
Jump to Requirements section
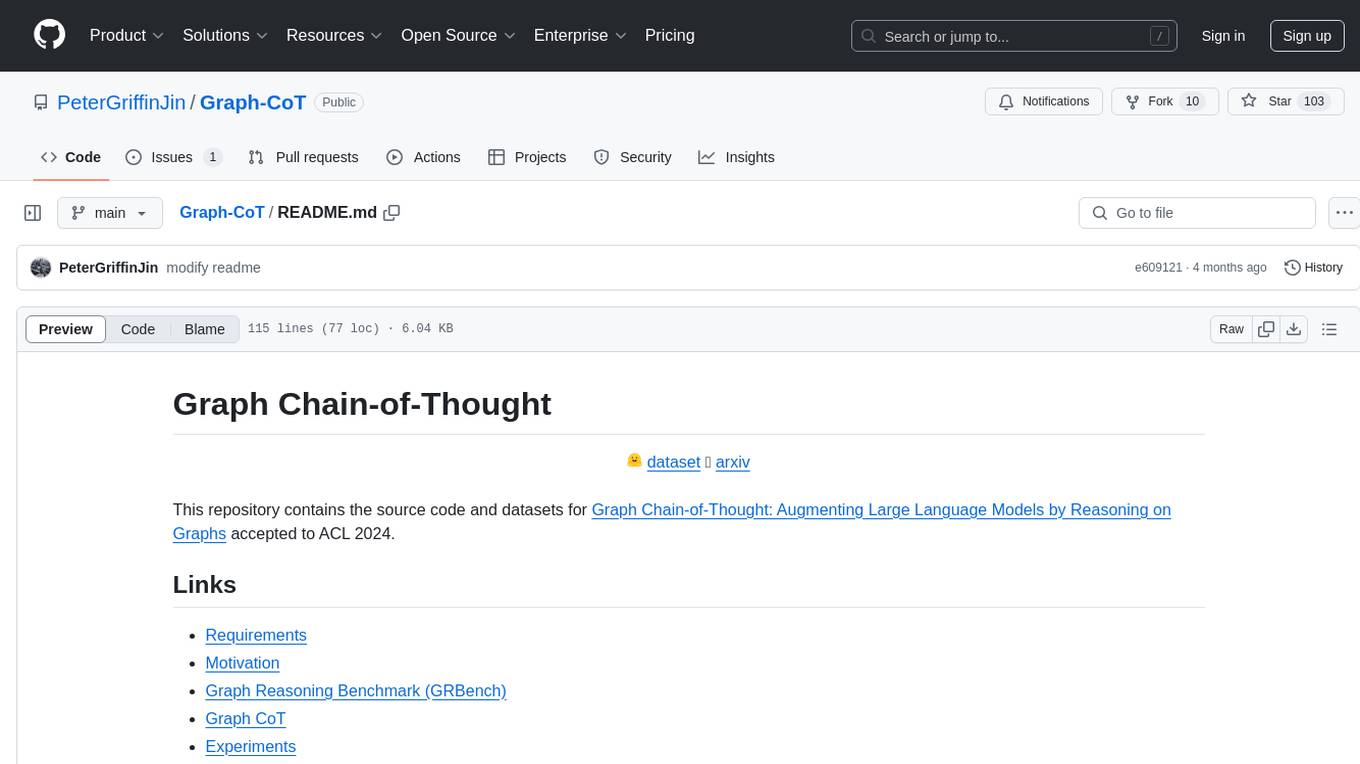[x=256, y=635]
